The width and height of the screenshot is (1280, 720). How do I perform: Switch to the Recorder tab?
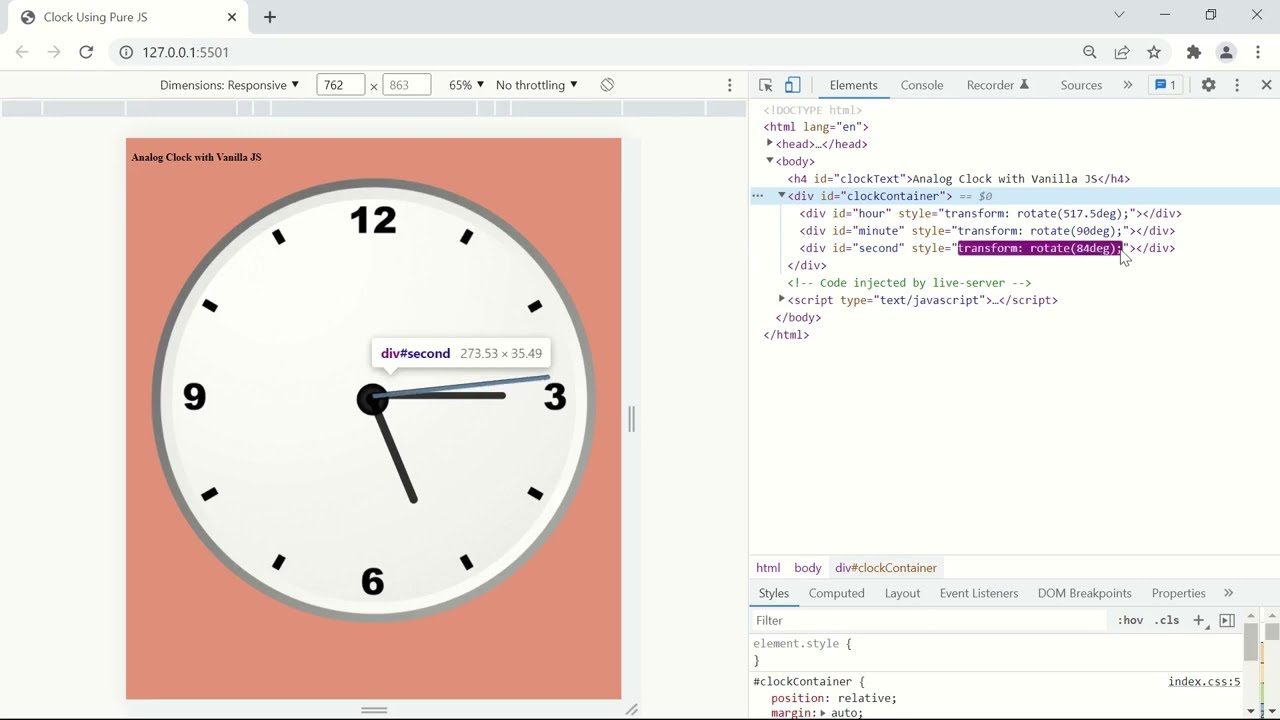(998, 85)
